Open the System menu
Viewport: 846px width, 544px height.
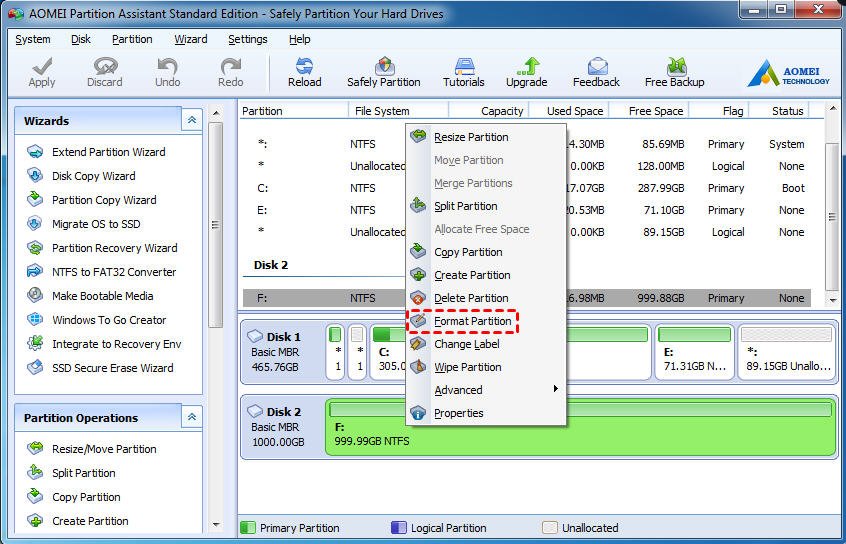pos(33,39)
